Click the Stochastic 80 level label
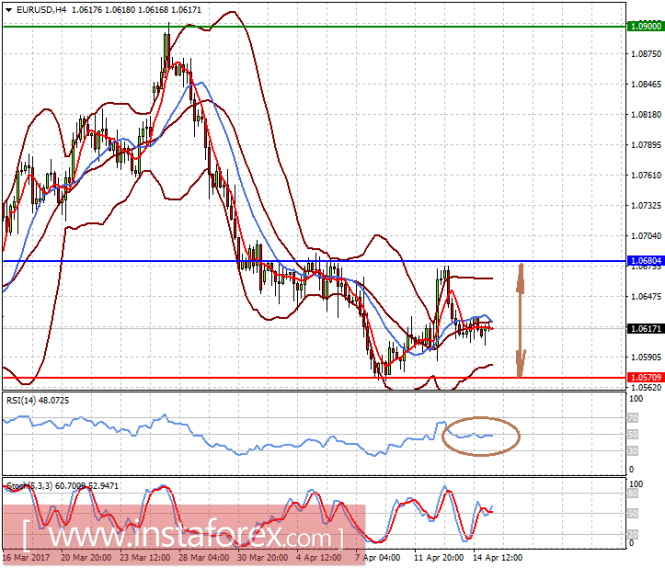The width and height of the screenshot is (665, 568). 633,493
